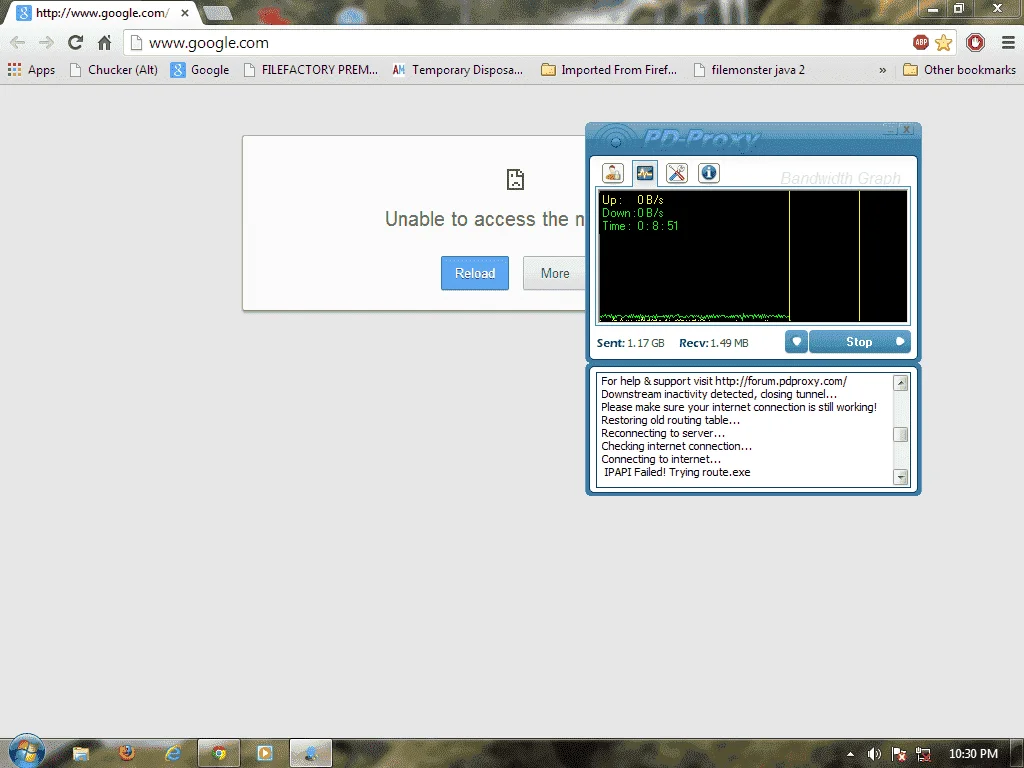Viewport: 1024px width, 768px height.
Task: Open Apps bookmark shortcut
Action: click(31, 70)
